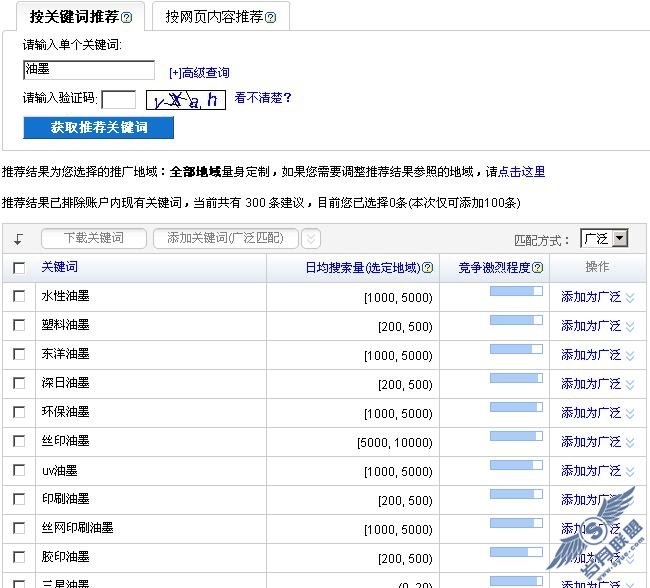Expand the 高级查询 advanced search options

[199, 72]
